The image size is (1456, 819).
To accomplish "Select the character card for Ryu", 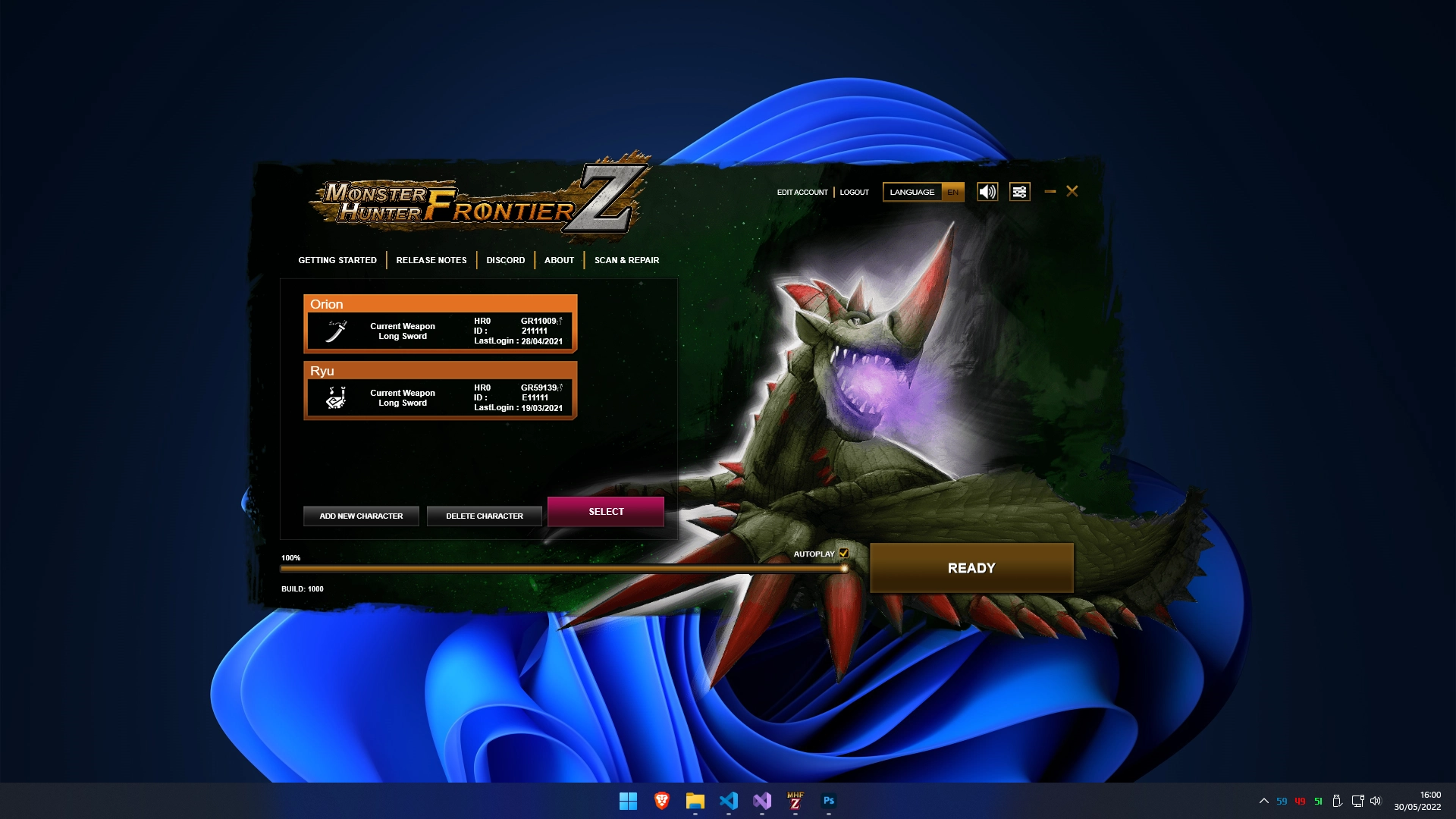I will click(x=440, y=391).
